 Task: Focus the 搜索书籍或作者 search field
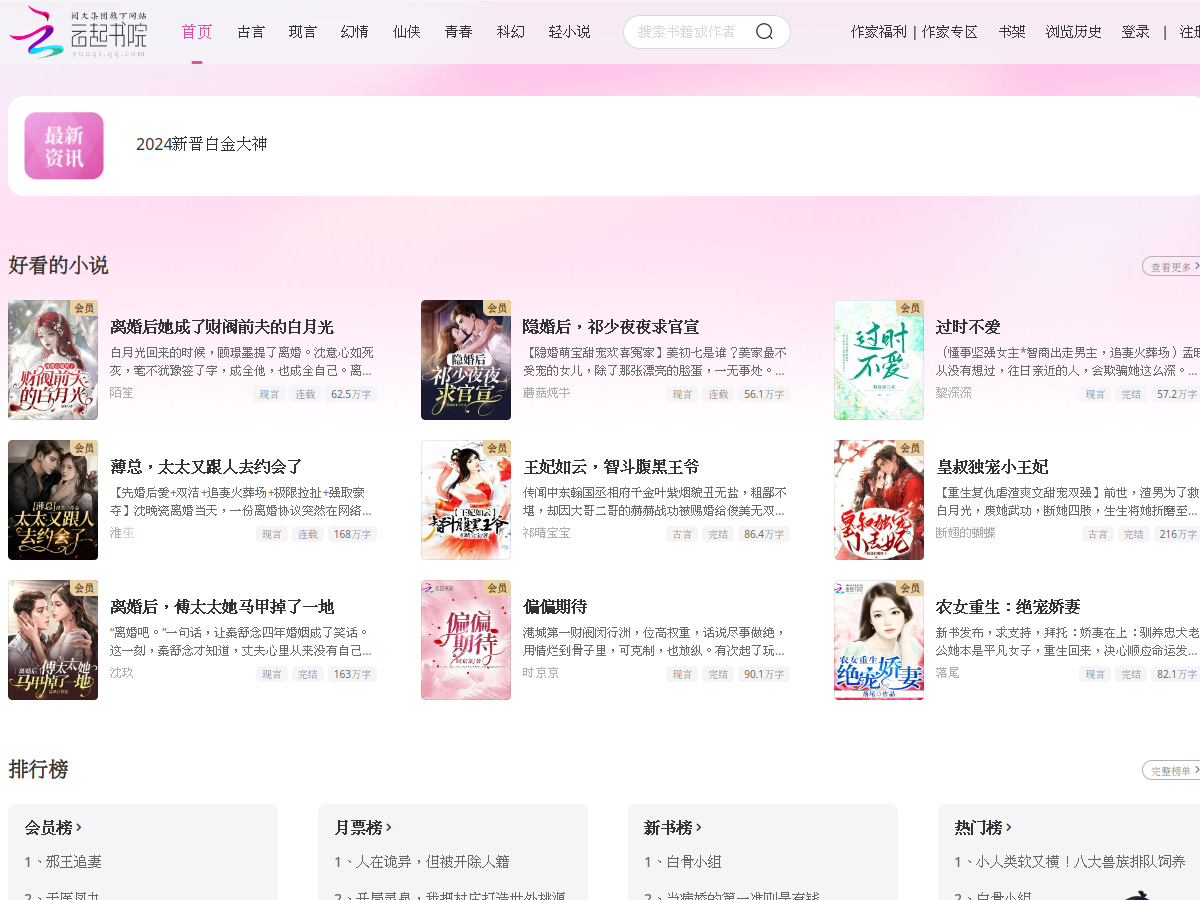point(690,32)
